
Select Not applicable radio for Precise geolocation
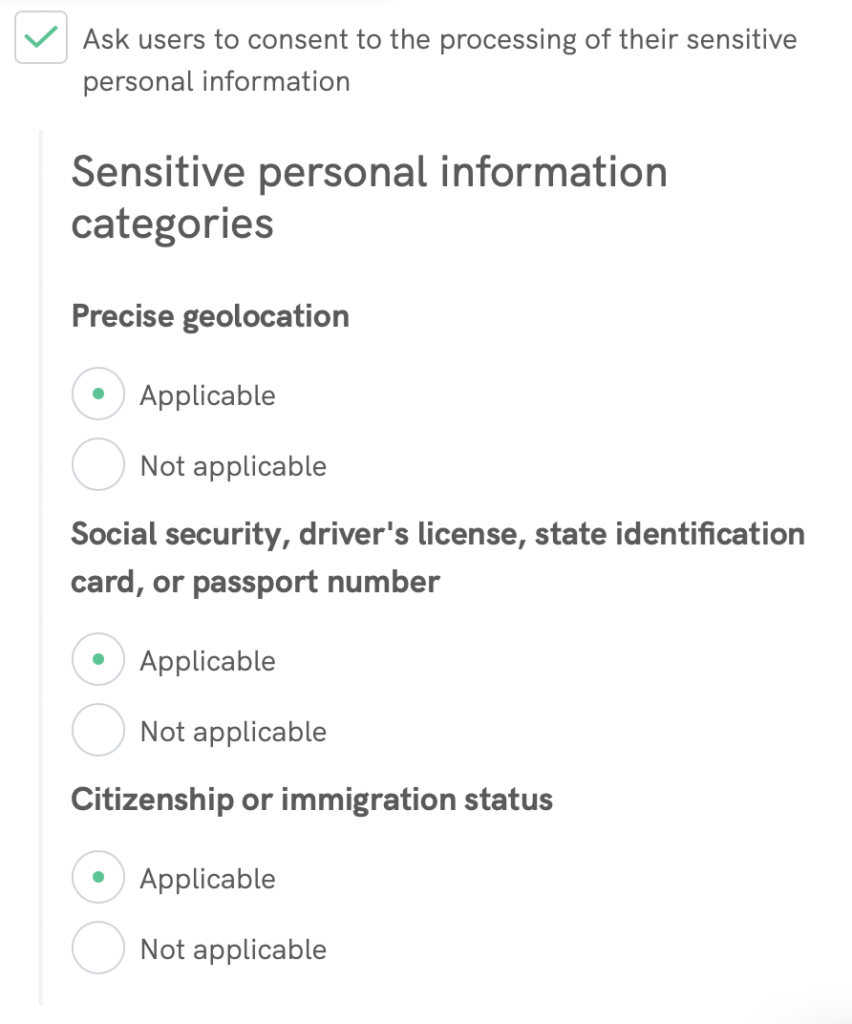[98, 465]
